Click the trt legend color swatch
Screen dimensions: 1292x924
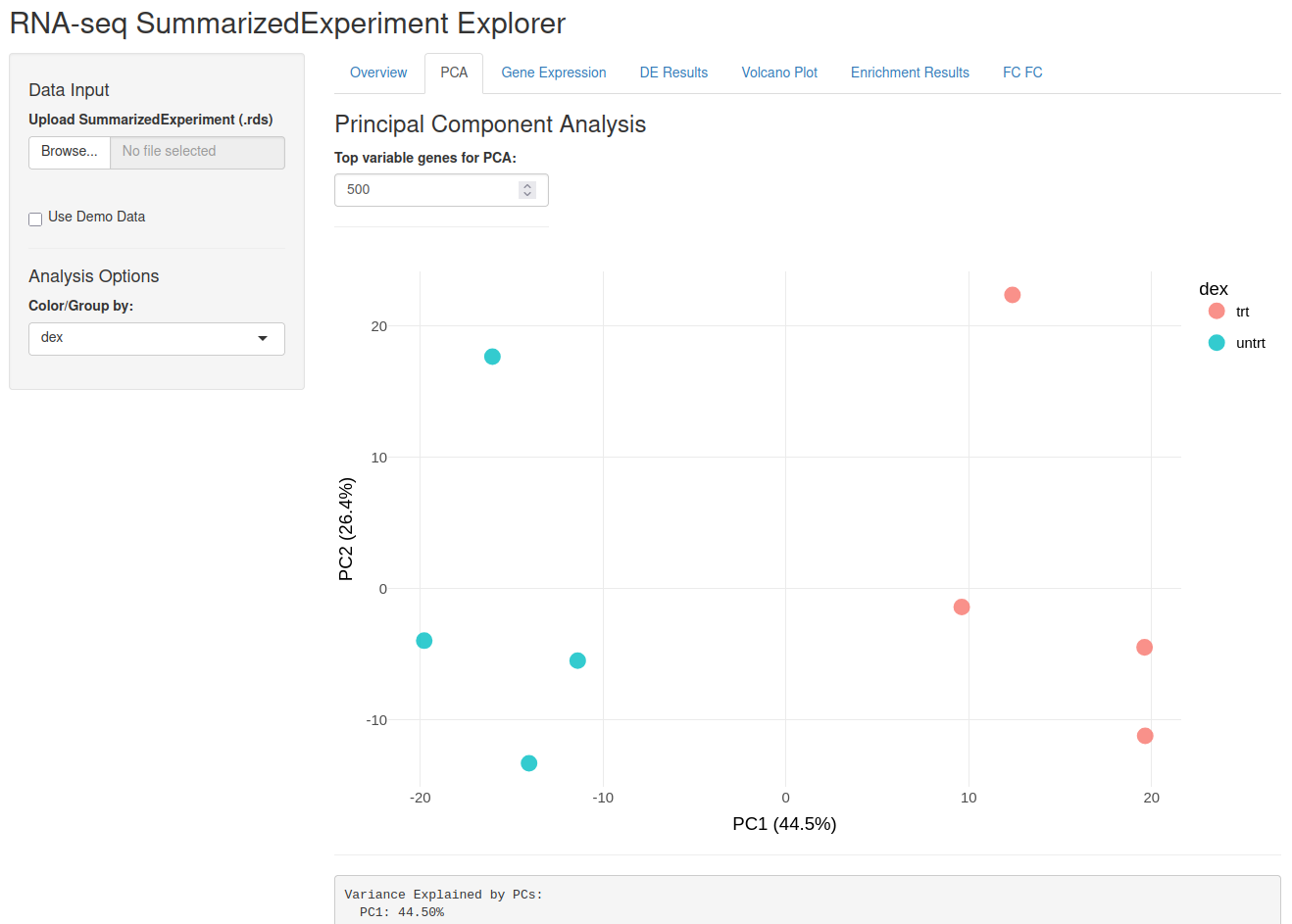(x=1217, y=311)
